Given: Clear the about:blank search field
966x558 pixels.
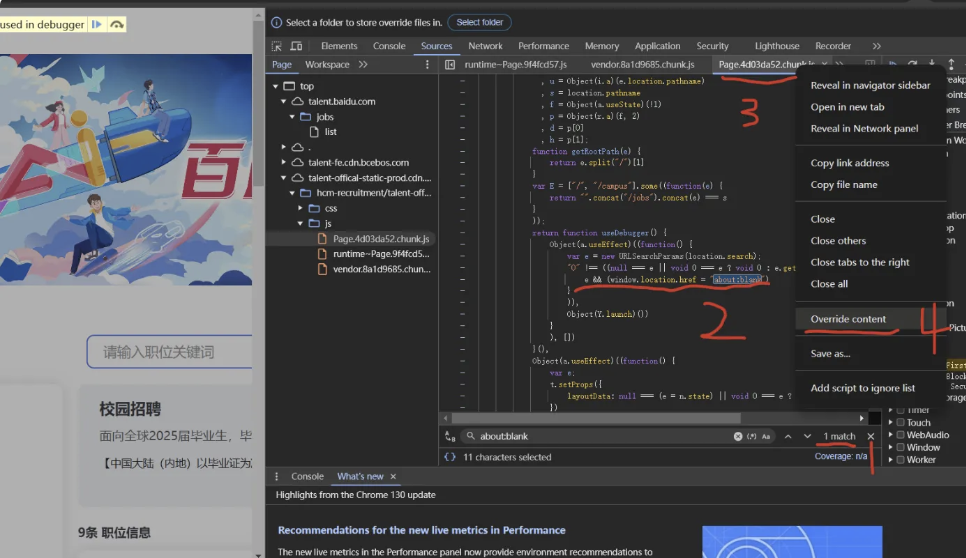Looking at the screenshot, I should click(738, 437).
